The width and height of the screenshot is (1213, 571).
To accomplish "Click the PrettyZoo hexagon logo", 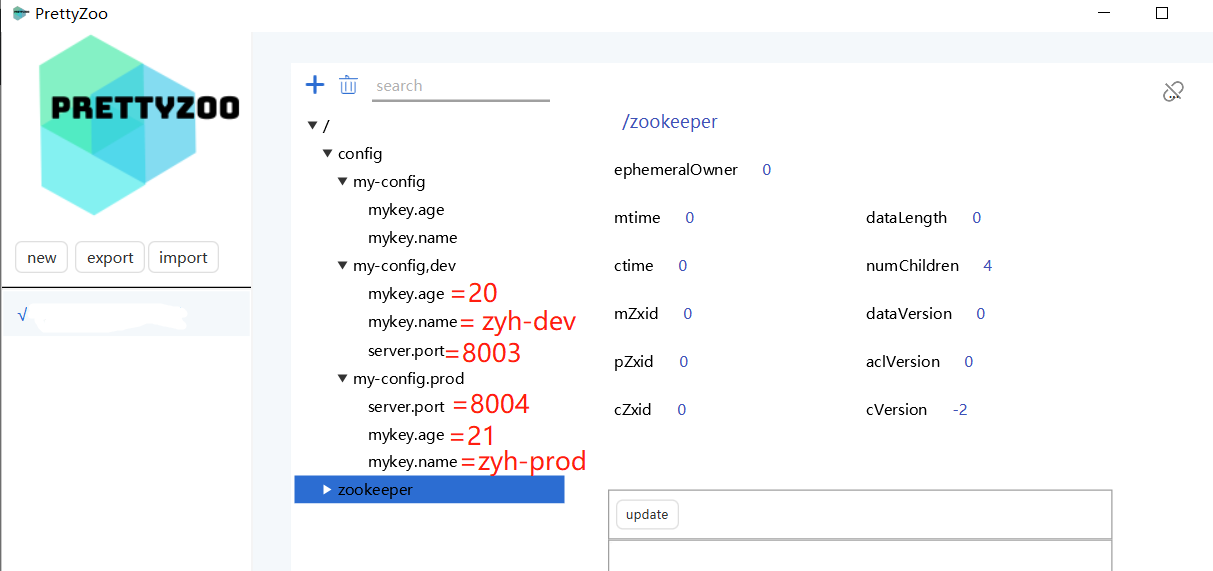I will [142, 125].
